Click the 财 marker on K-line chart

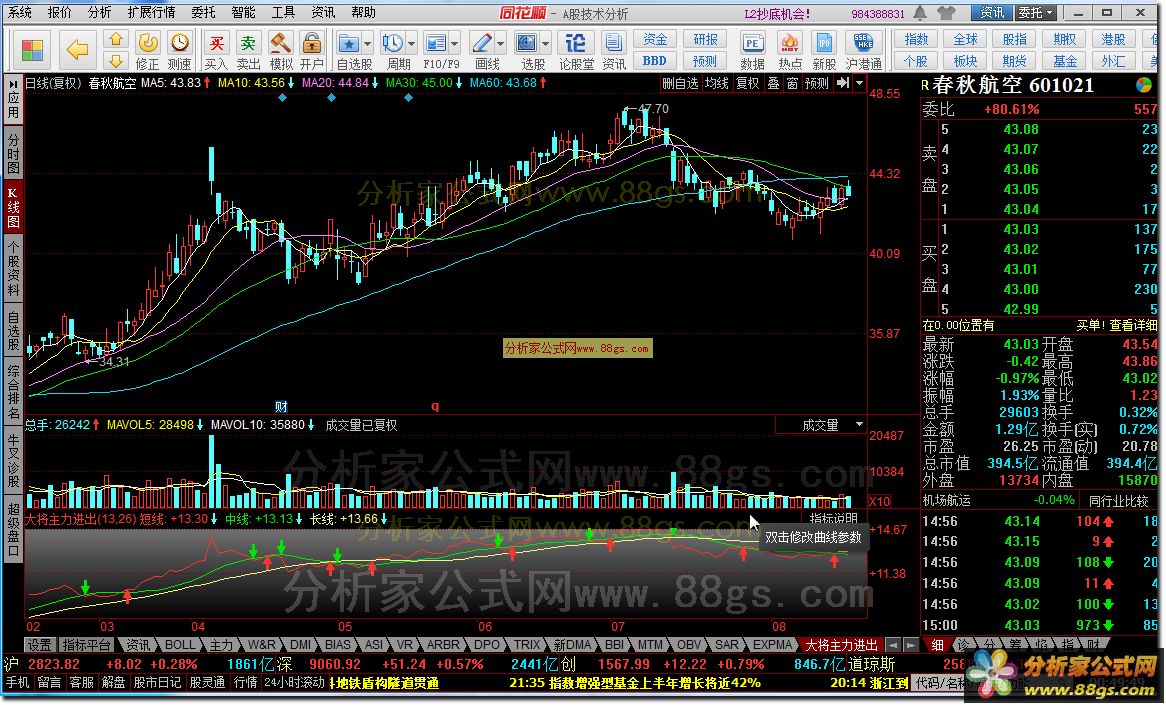(x=281, y=406)
